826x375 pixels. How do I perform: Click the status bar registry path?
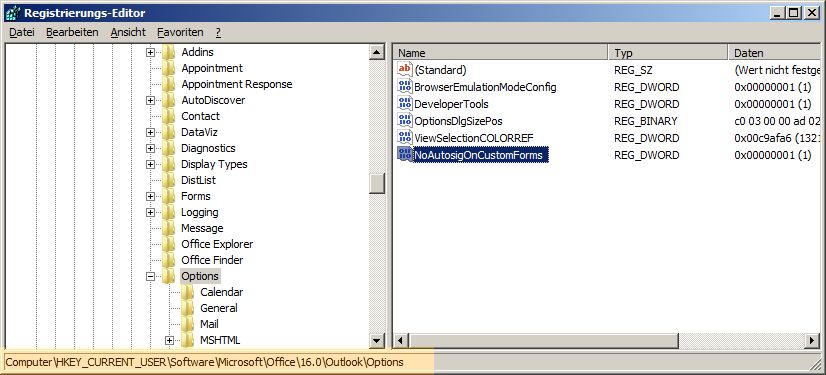204,362
